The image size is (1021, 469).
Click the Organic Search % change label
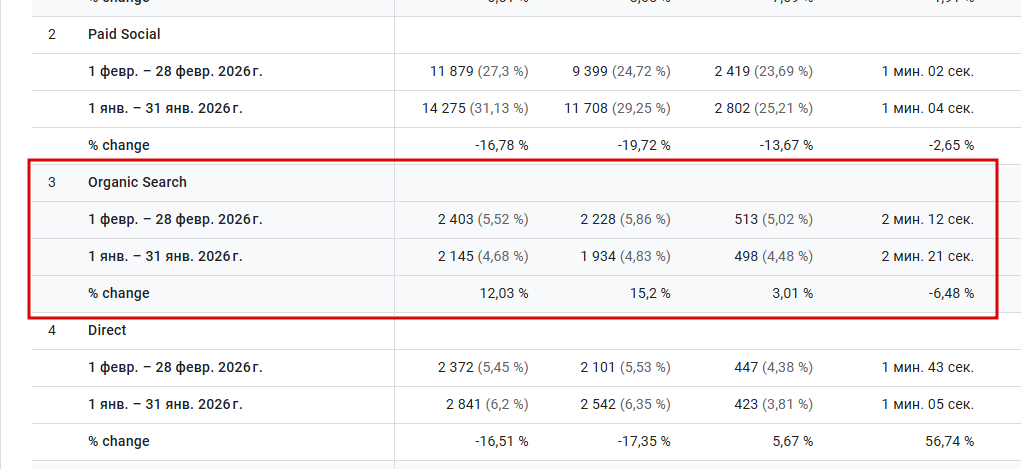(119, 293)
